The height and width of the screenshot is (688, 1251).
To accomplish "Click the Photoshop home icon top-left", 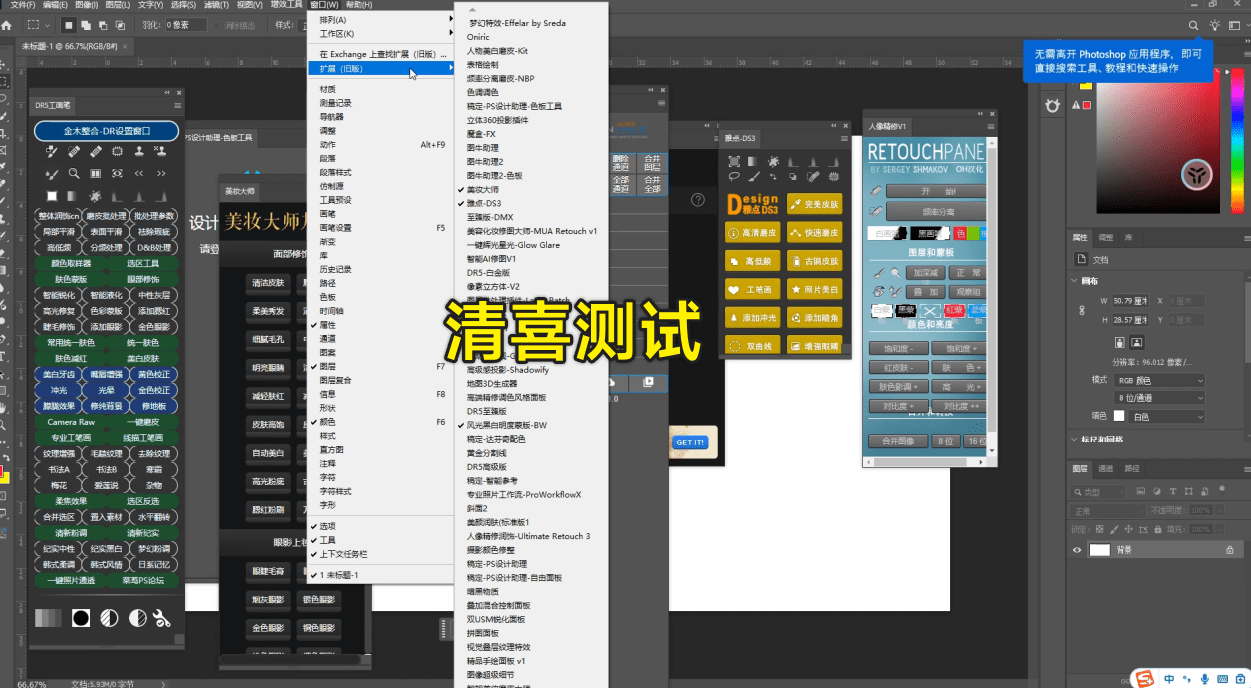I will [x=8, y=26].
